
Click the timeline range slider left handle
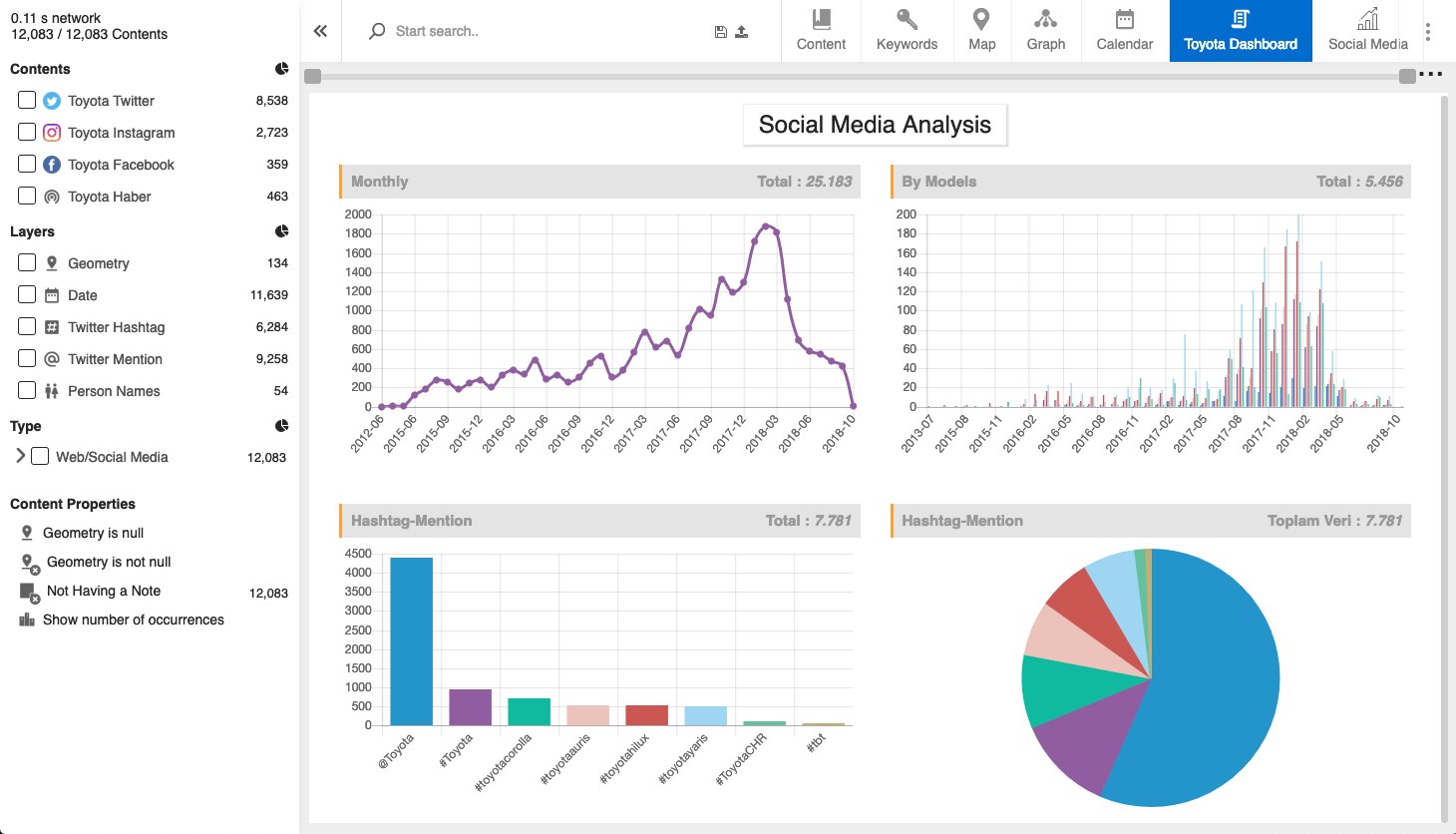pyautogui.click(x=313, y=77)
